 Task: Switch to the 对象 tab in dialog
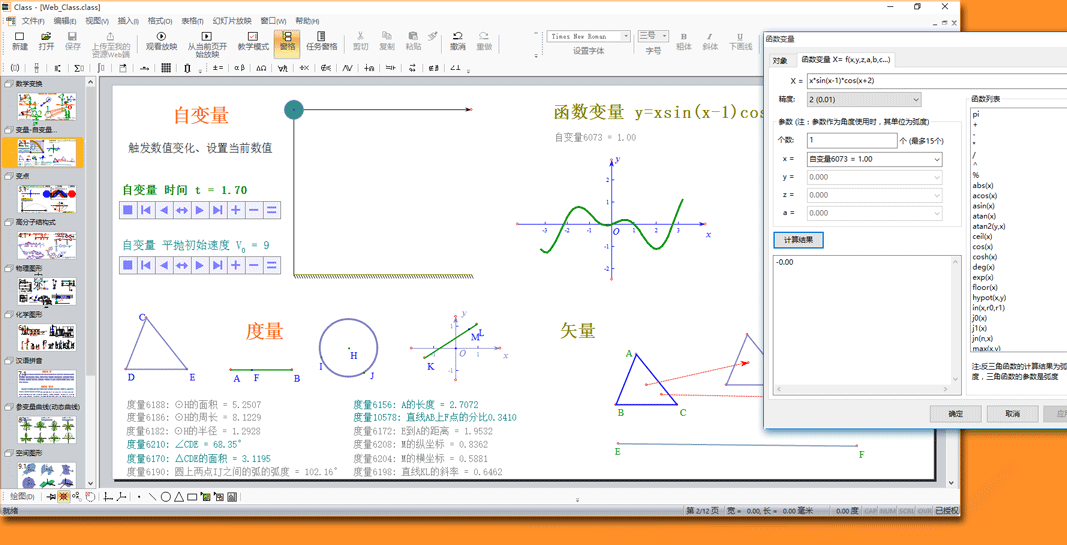(780, 60)
